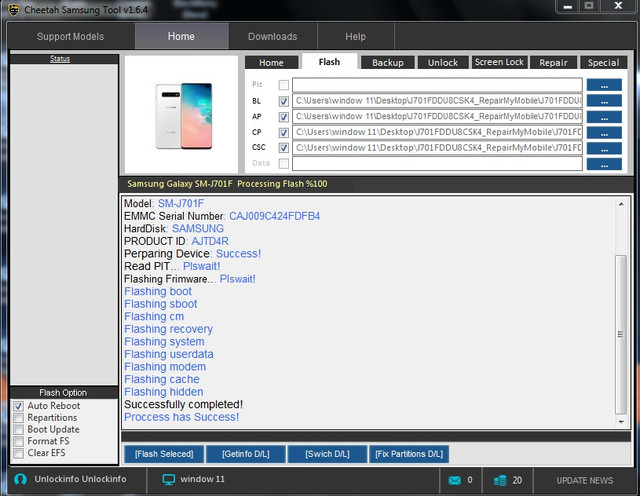Click the Flash Seleced button

click(x=164, y=454)
